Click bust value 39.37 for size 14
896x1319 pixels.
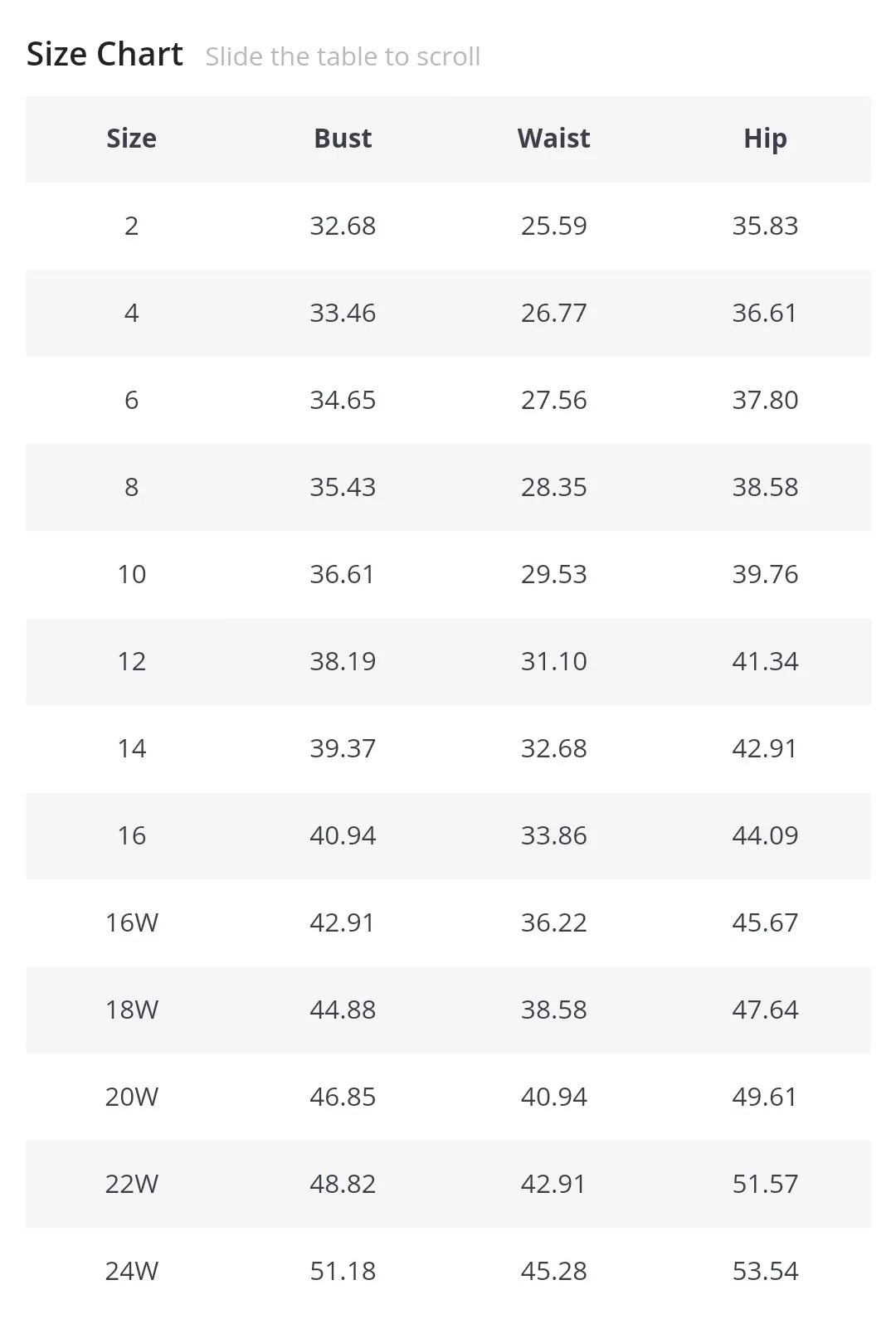(343, 748)
